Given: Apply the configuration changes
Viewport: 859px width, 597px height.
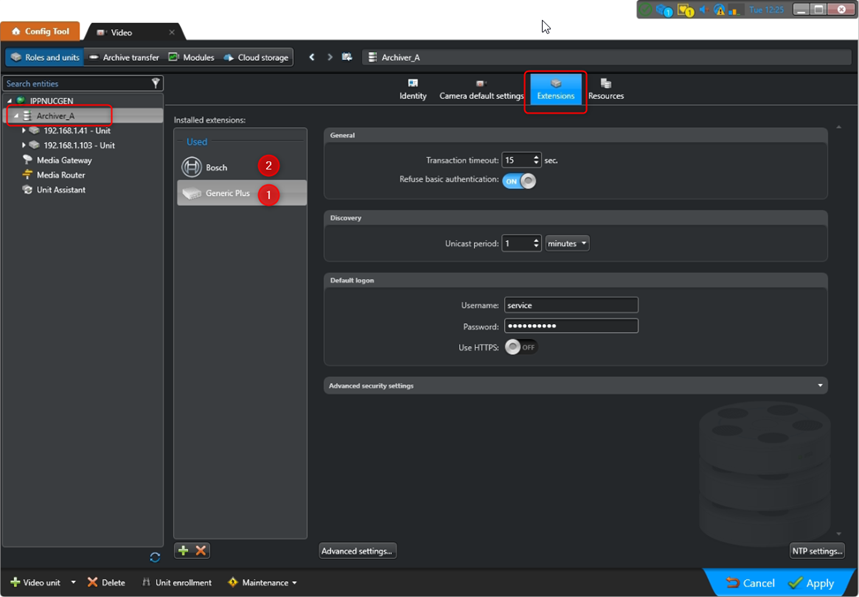Looking at the screenshot, I should click(x=811, y=583).
